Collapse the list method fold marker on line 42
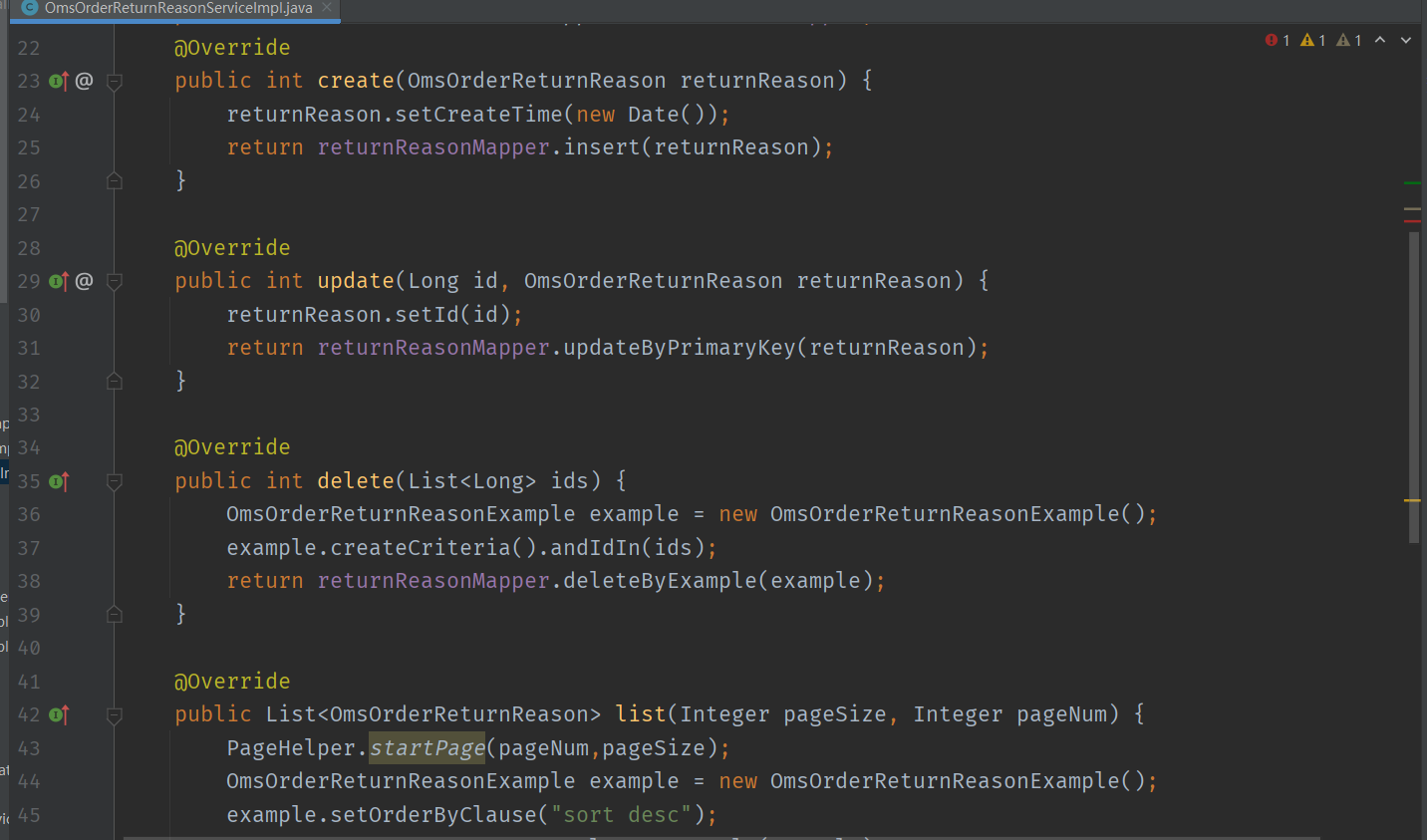1427x840 pixels. coord(115,715)
